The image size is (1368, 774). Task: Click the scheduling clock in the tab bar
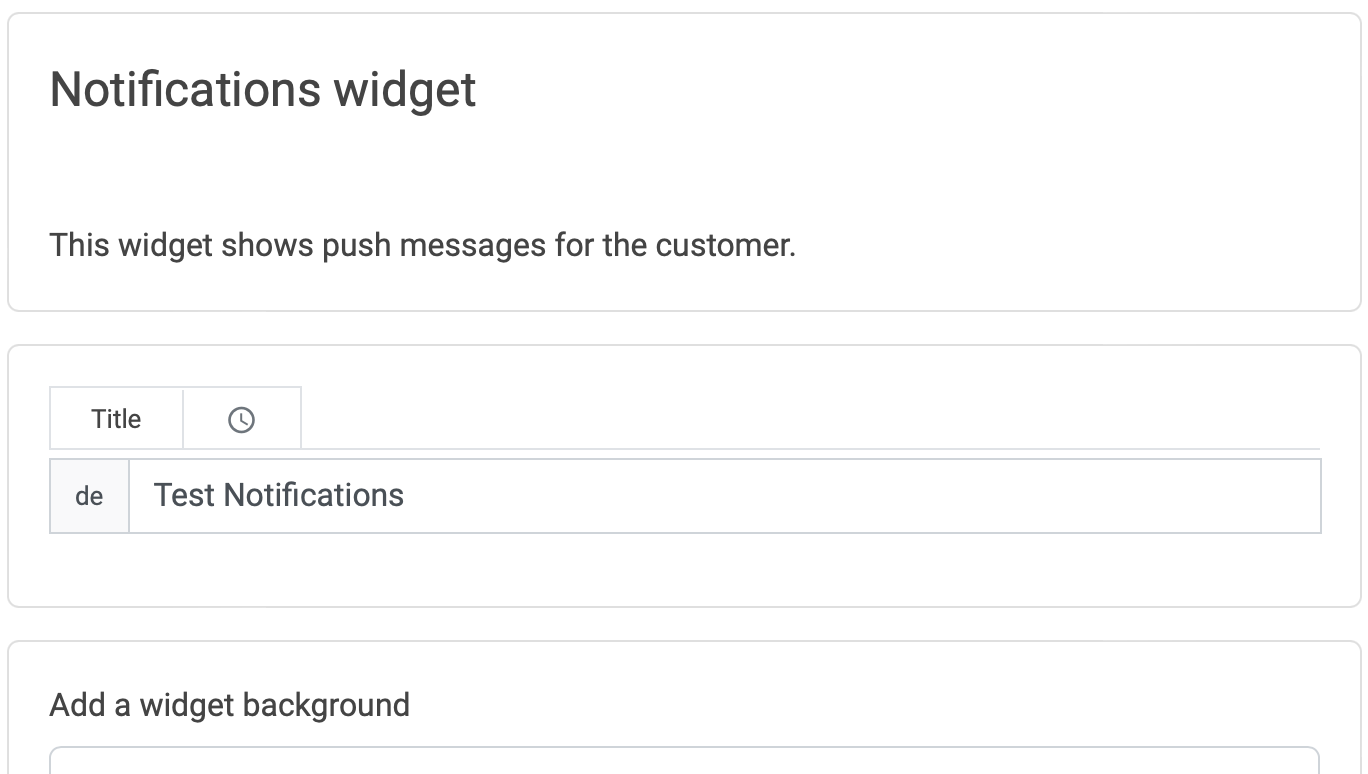point(241,418)
